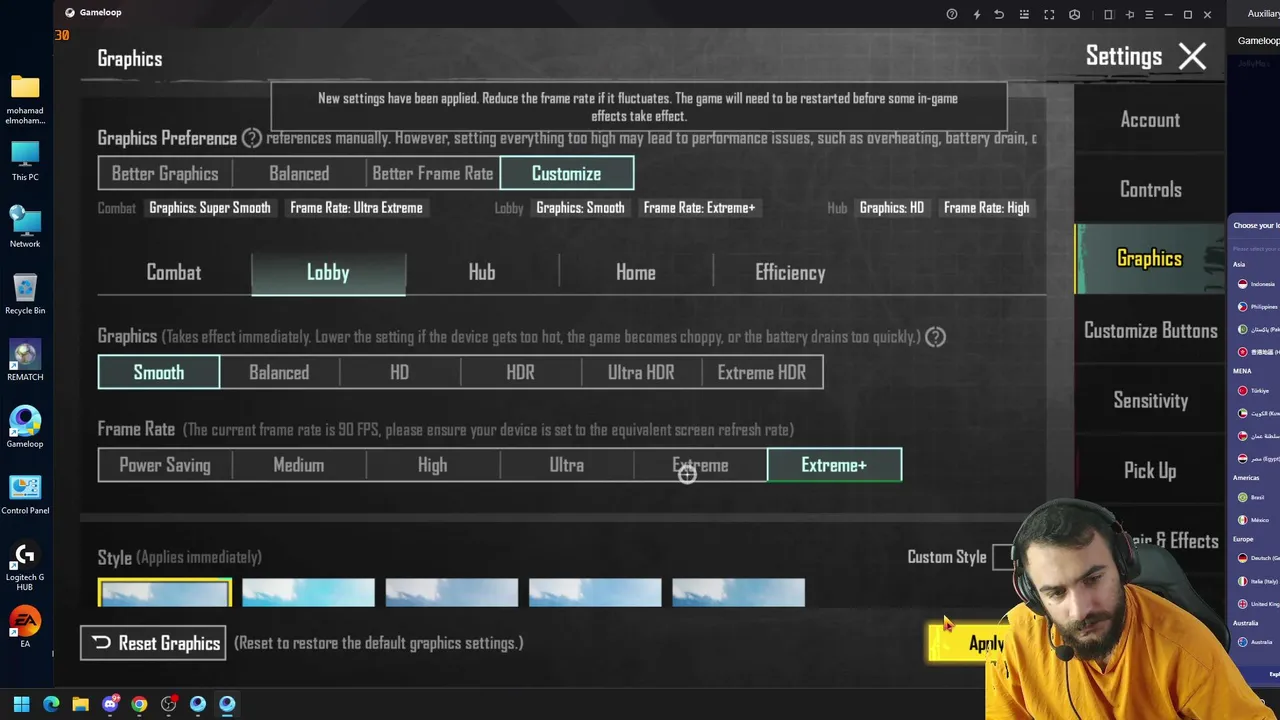Switch to the Home tab
Viewport: 1280px width, 720px height.
tap(636, 273)
